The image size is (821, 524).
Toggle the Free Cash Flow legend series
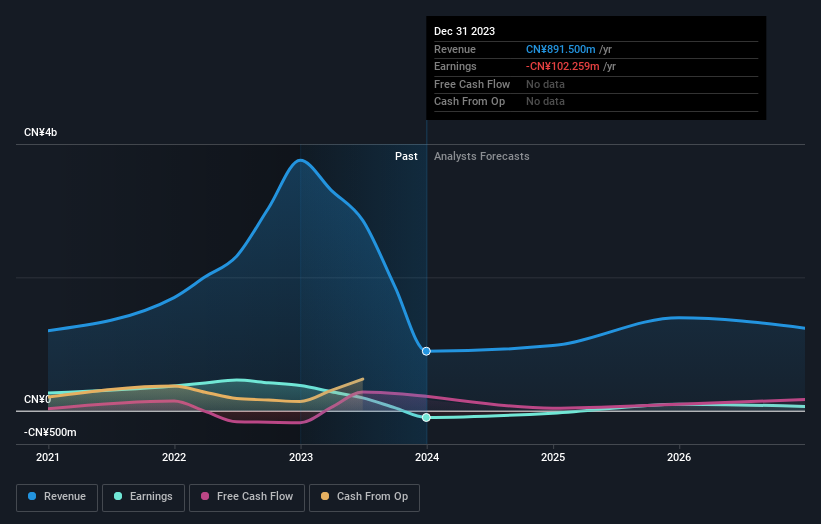click(247, 497)
